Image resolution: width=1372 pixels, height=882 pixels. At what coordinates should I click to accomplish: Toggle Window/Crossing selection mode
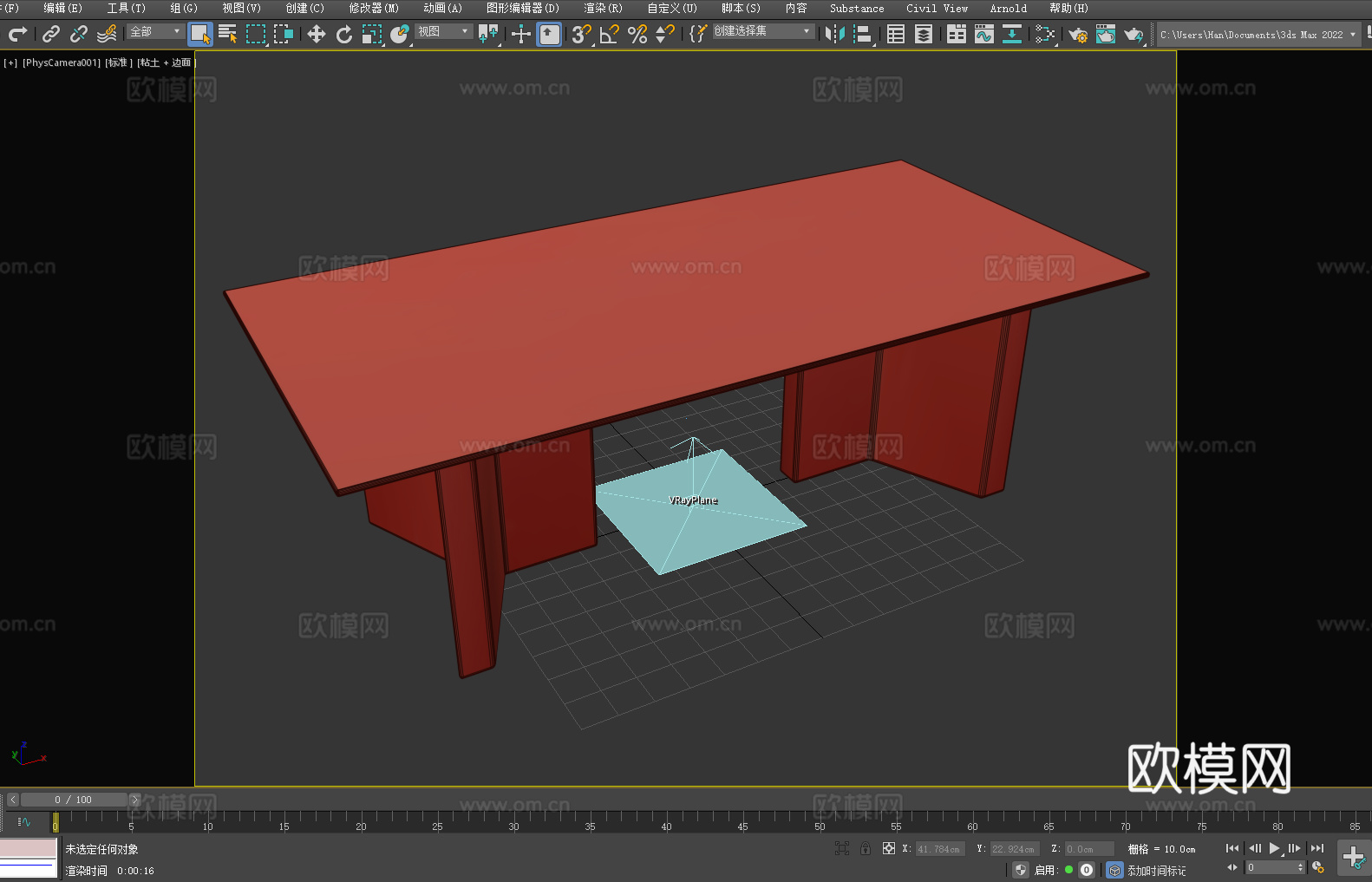[284, 34]
